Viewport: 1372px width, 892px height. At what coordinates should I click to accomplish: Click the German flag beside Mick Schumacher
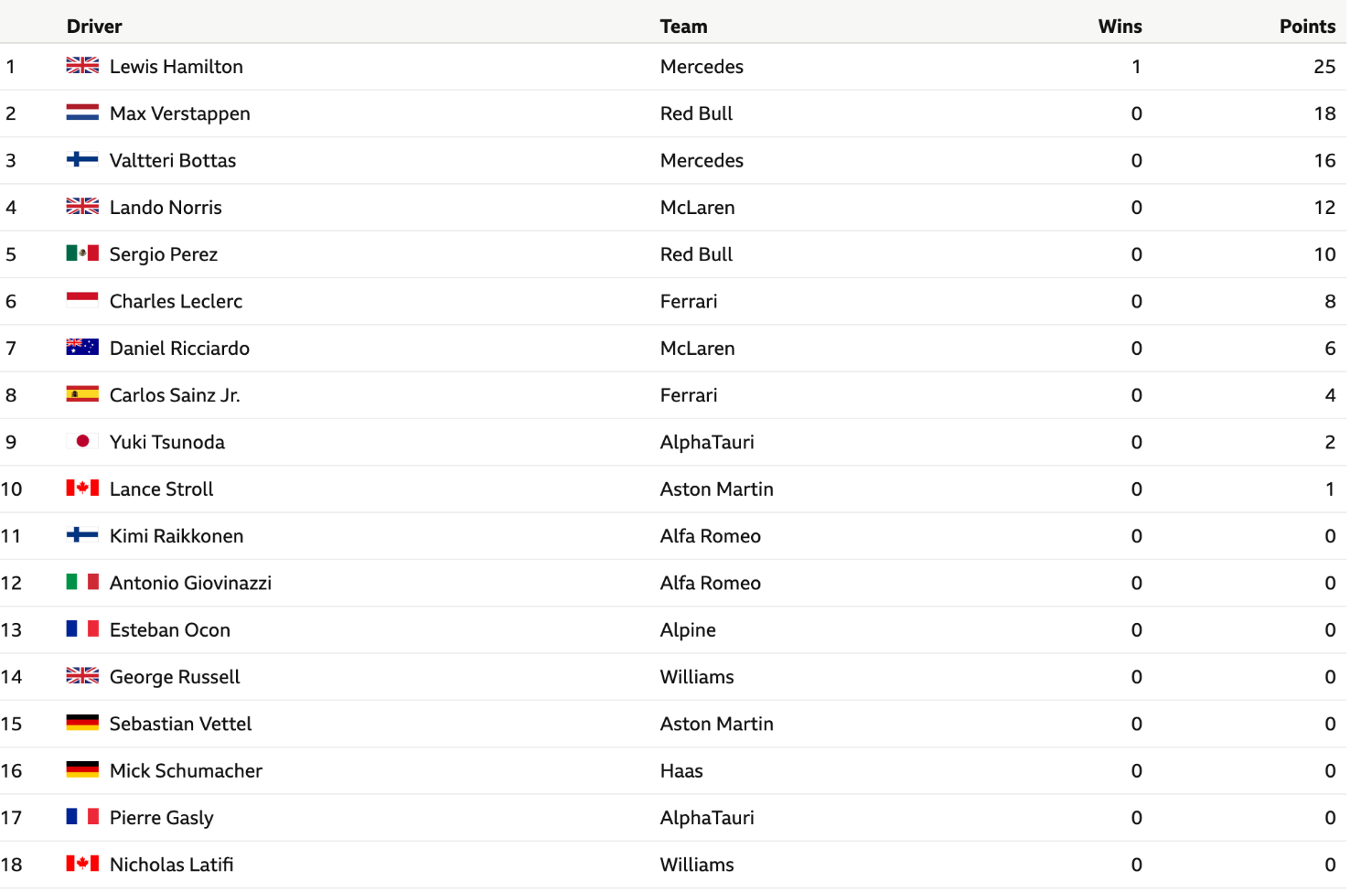click(82, 770)
